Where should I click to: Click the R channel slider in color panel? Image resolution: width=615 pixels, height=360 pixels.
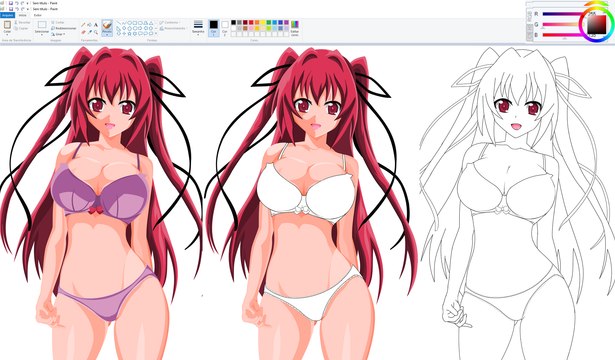click(x=562, y=14)
